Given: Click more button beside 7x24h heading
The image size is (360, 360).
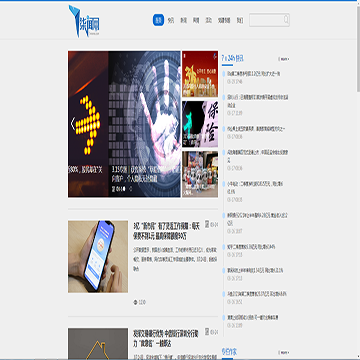Looking at the screenshot, I should pyautogui.click(x=284, y=59).
